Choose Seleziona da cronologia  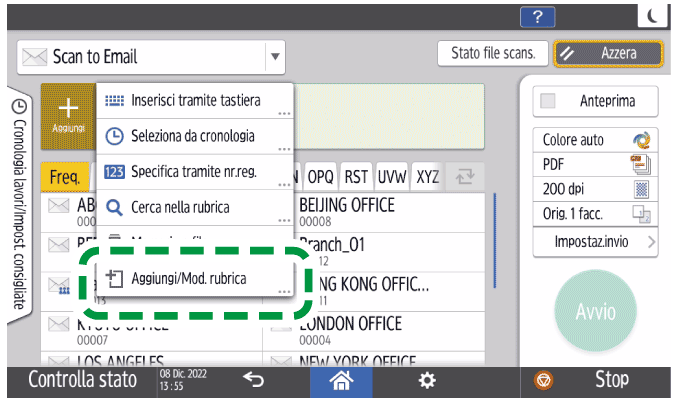click(195, 136)
